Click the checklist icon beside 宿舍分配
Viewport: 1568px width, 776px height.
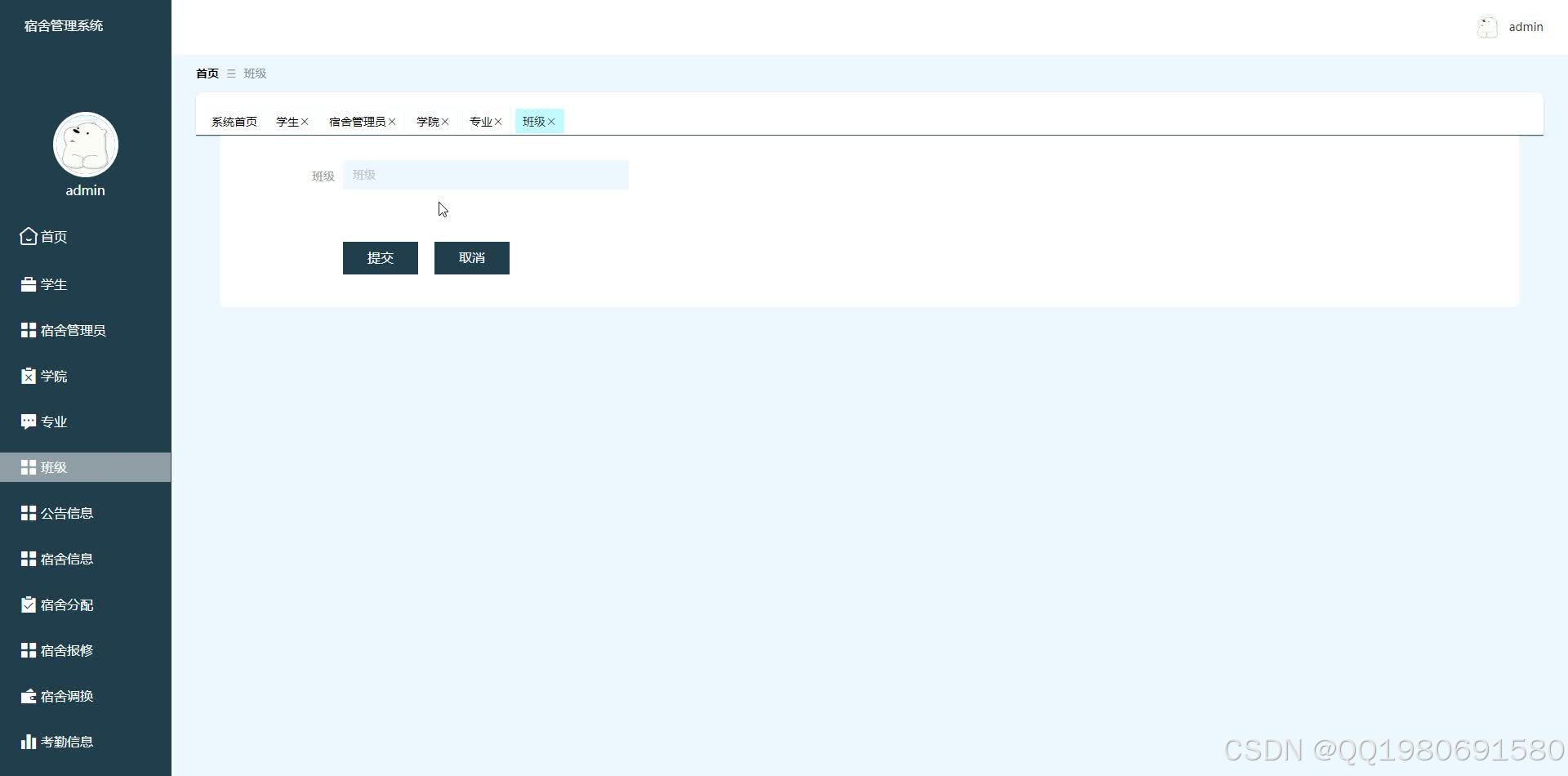(x=29, y=604)
